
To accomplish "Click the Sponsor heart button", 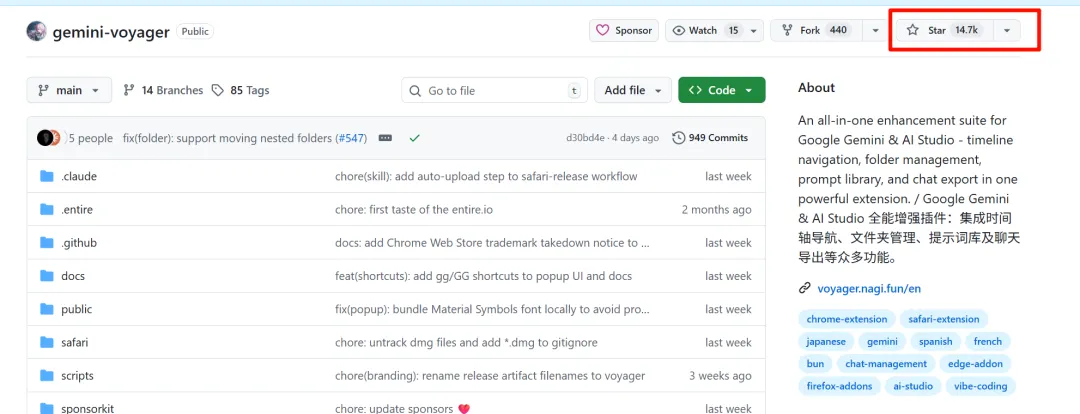I will tap(624, 30).
